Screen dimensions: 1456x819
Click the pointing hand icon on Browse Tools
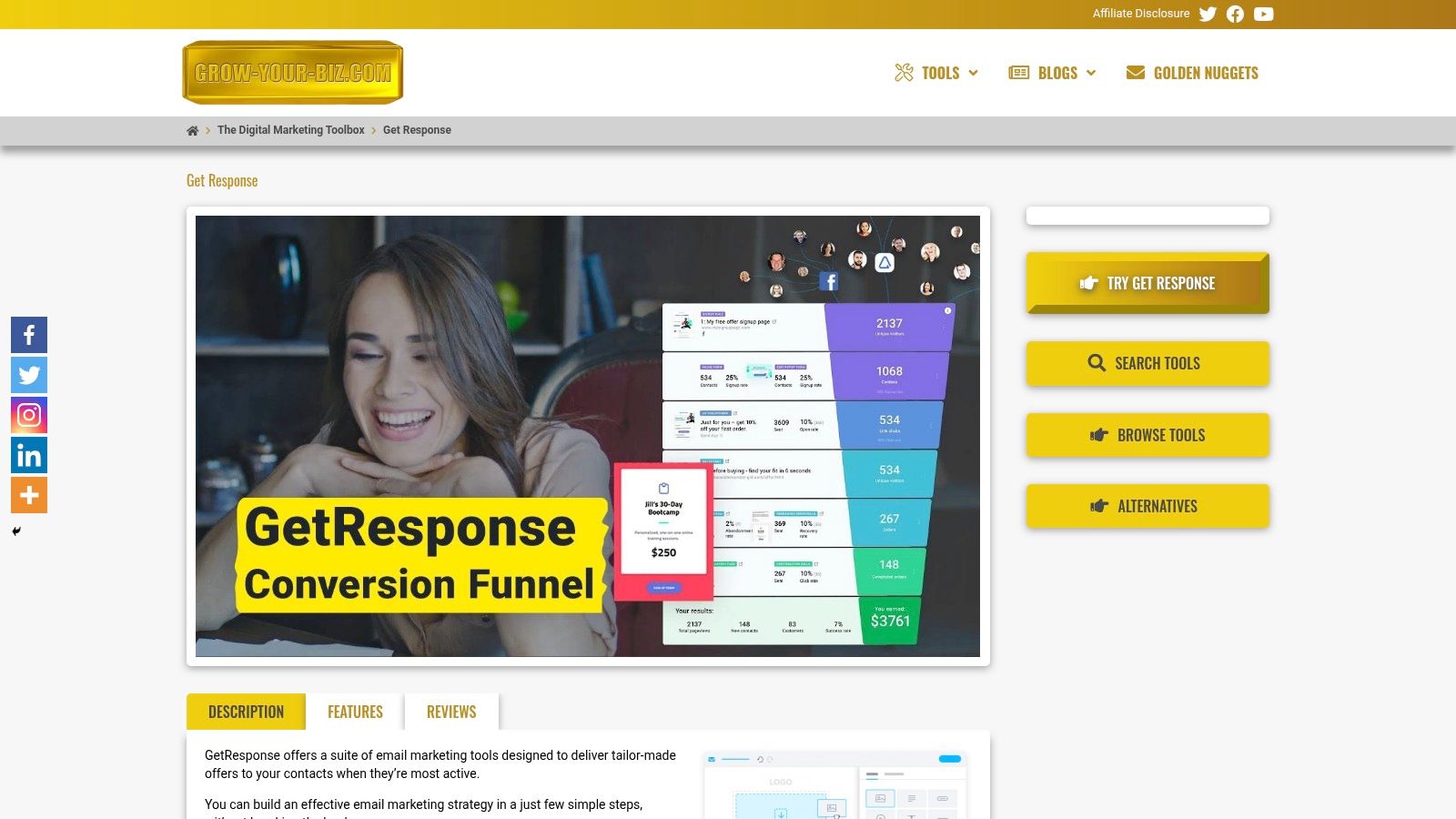pos(1099,435)
